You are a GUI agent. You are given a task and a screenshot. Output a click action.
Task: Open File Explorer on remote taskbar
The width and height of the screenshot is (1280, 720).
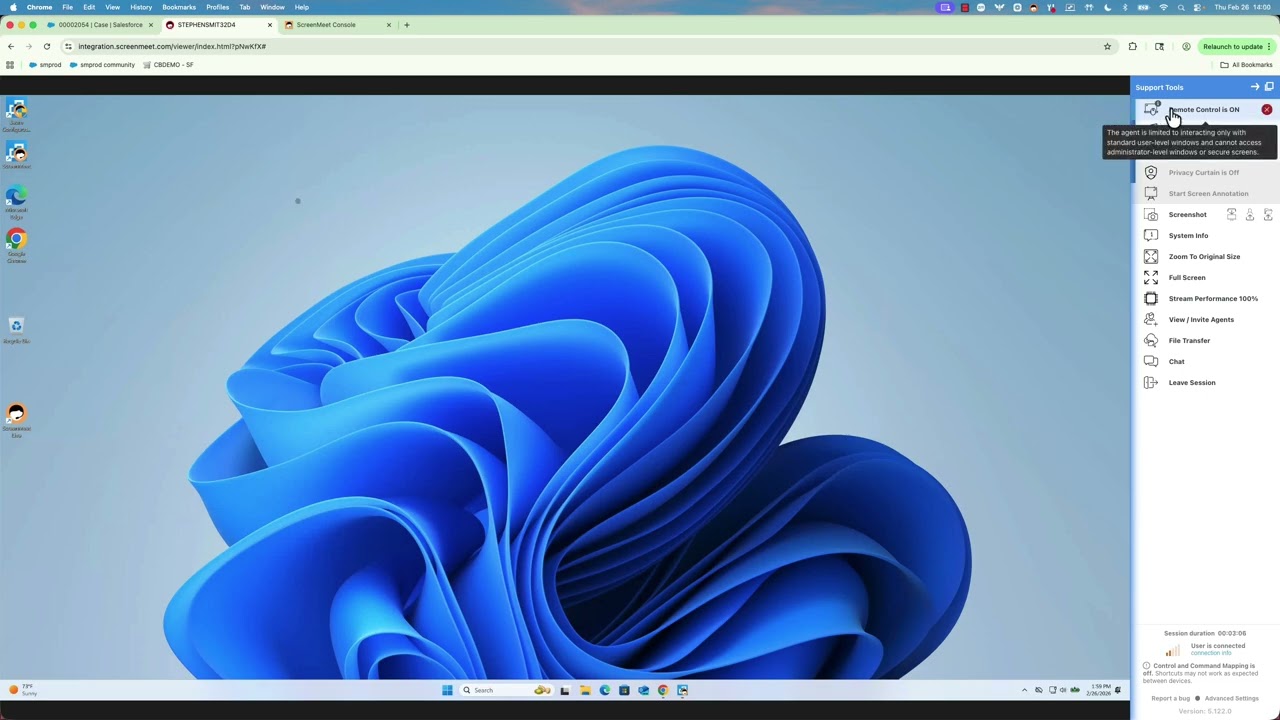tap(585, 690)
